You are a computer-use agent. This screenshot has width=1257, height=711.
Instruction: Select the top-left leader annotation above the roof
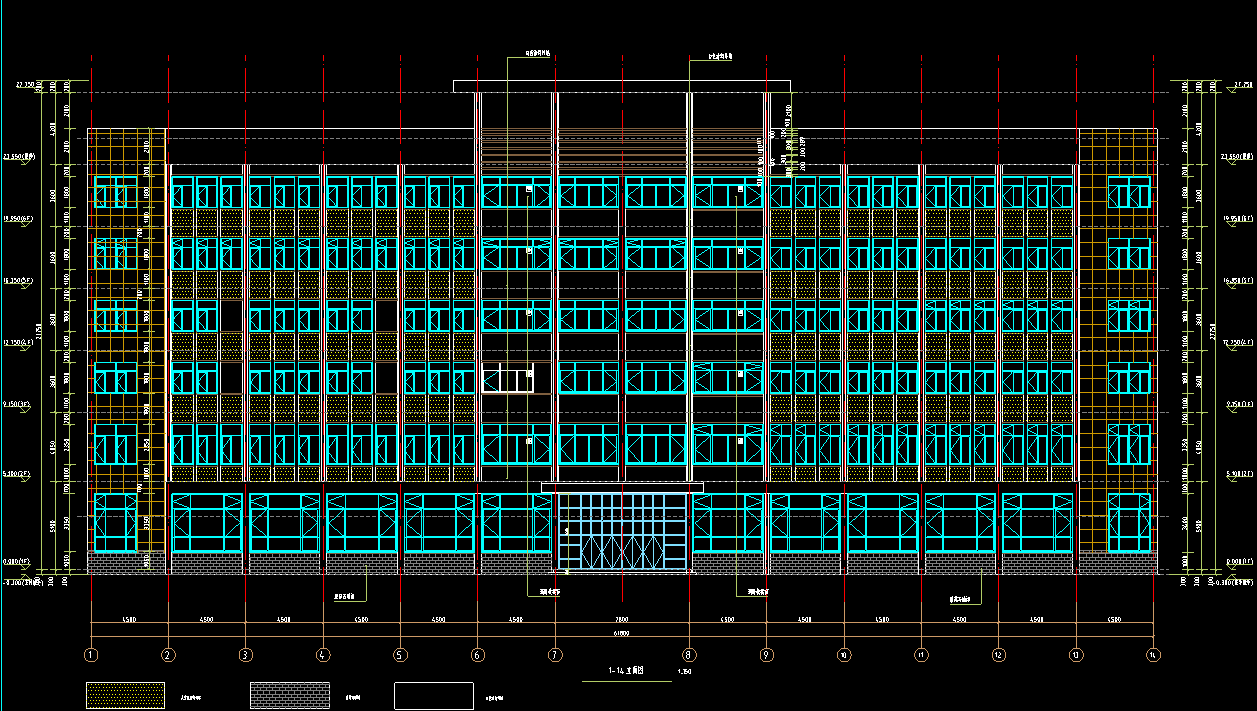(x=537, y=53)
